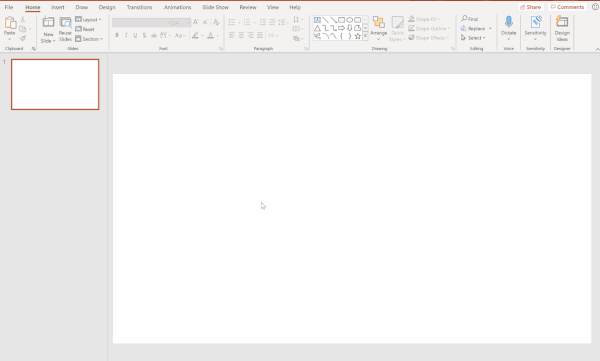Open Design Ideas pane
The width and height of the screenshot is (600, 361).
point(562,28)
